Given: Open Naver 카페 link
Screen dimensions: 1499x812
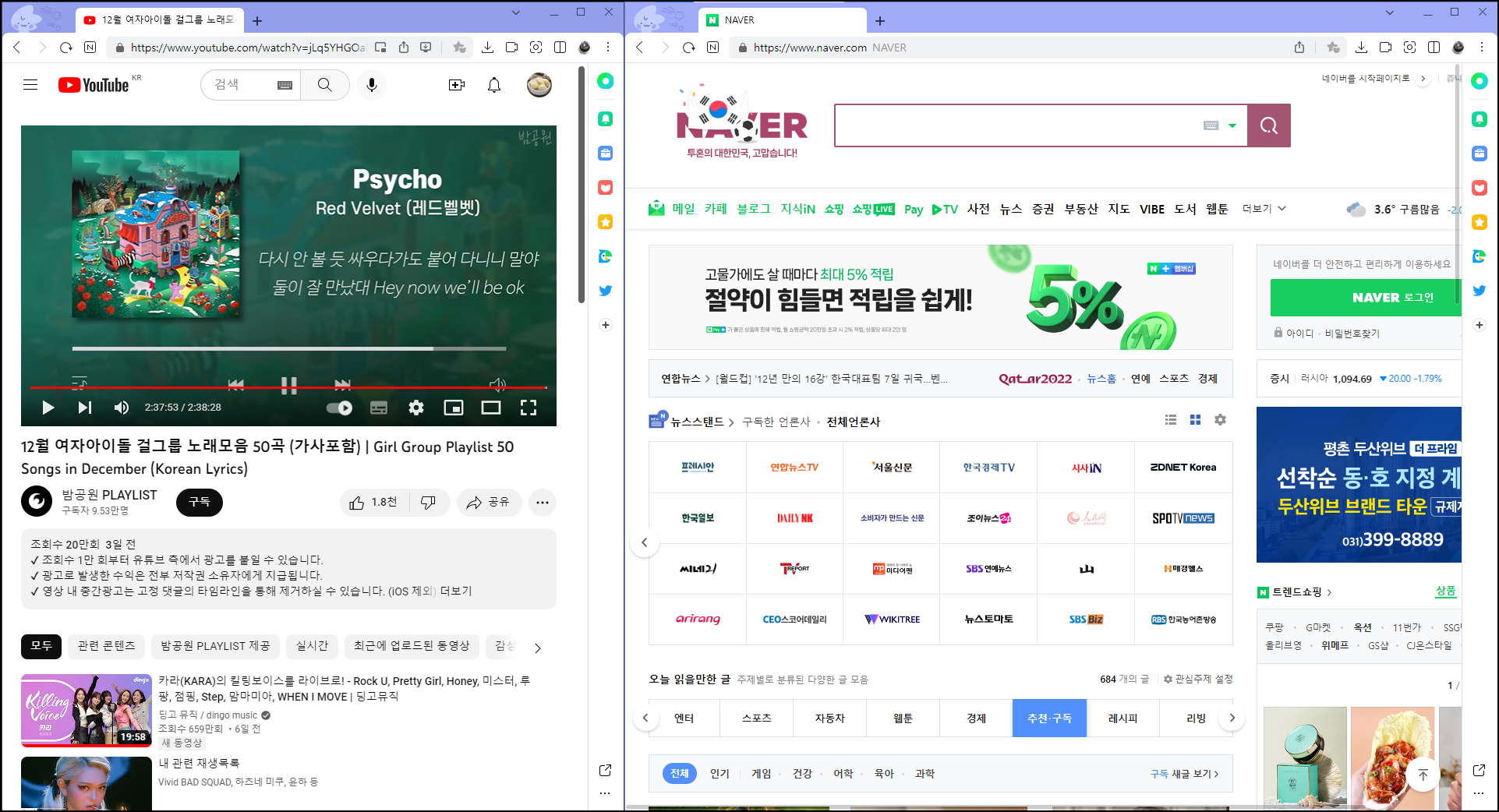Looking at the screenshot, I should [x=716, y=209].
